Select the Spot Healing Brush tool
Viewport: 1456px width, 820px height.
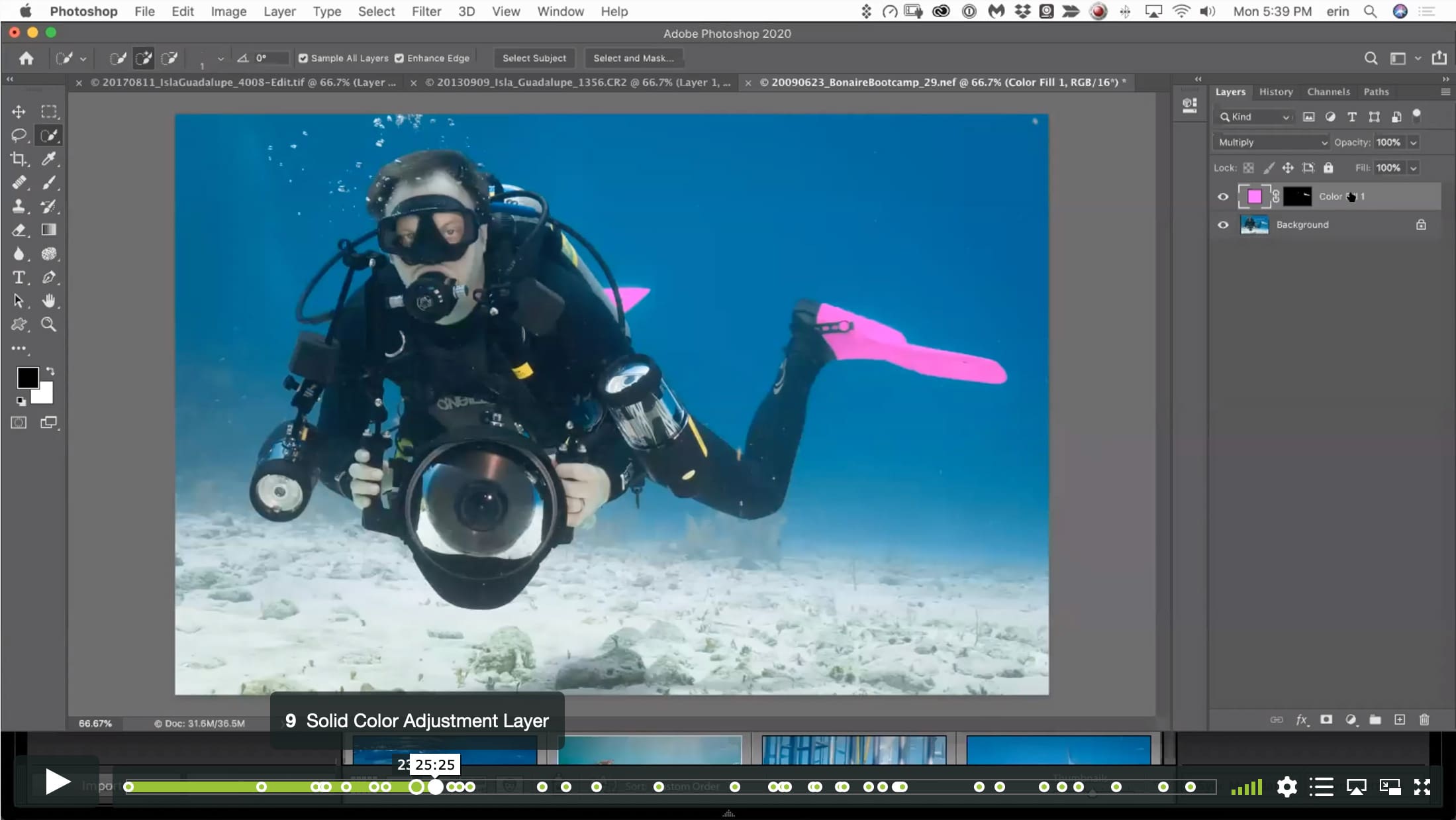point(19,183)
